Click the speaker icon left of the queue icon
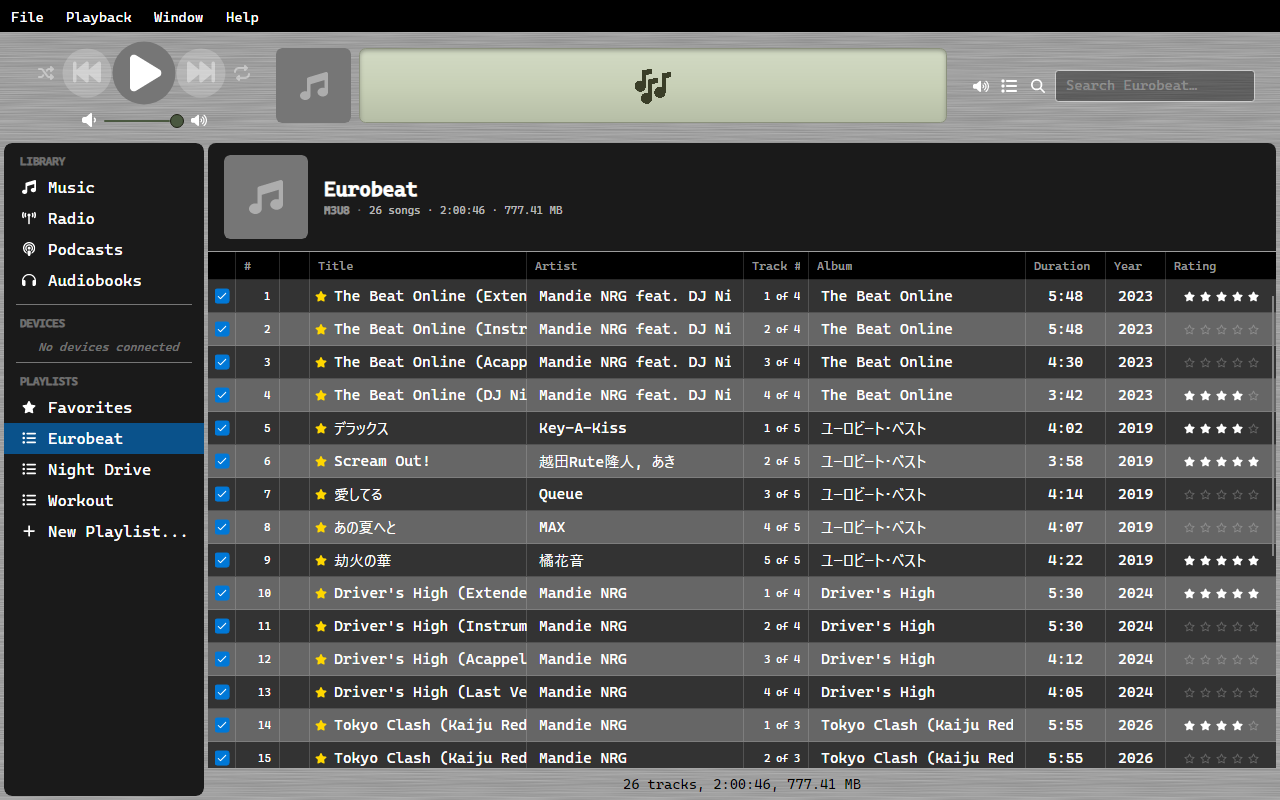The width and height of the screenshot is (1280, 800). 980,86
